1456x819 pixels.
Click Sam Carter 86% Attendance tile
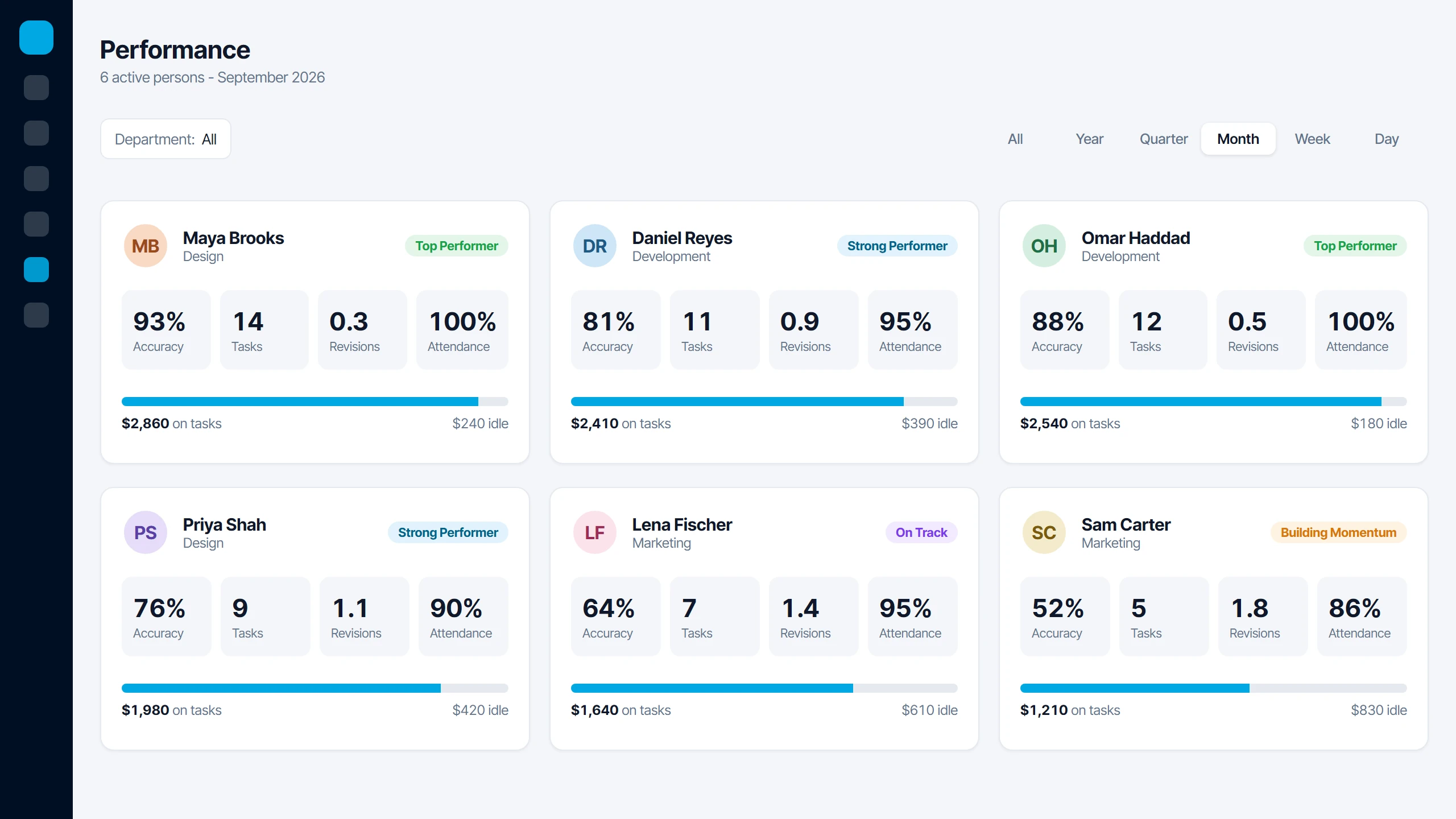(1362, 617)
